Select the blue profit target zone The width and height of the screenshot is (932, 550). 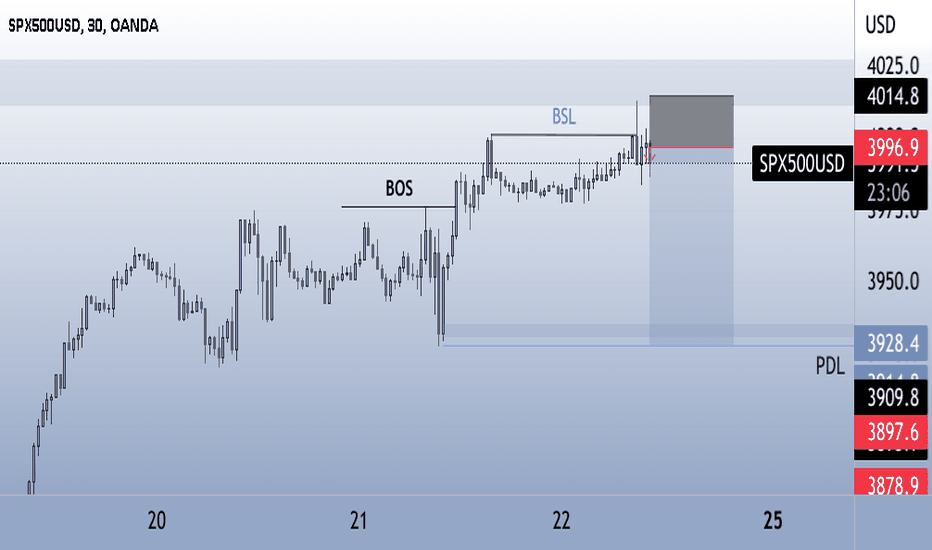(x=691, y=246)
